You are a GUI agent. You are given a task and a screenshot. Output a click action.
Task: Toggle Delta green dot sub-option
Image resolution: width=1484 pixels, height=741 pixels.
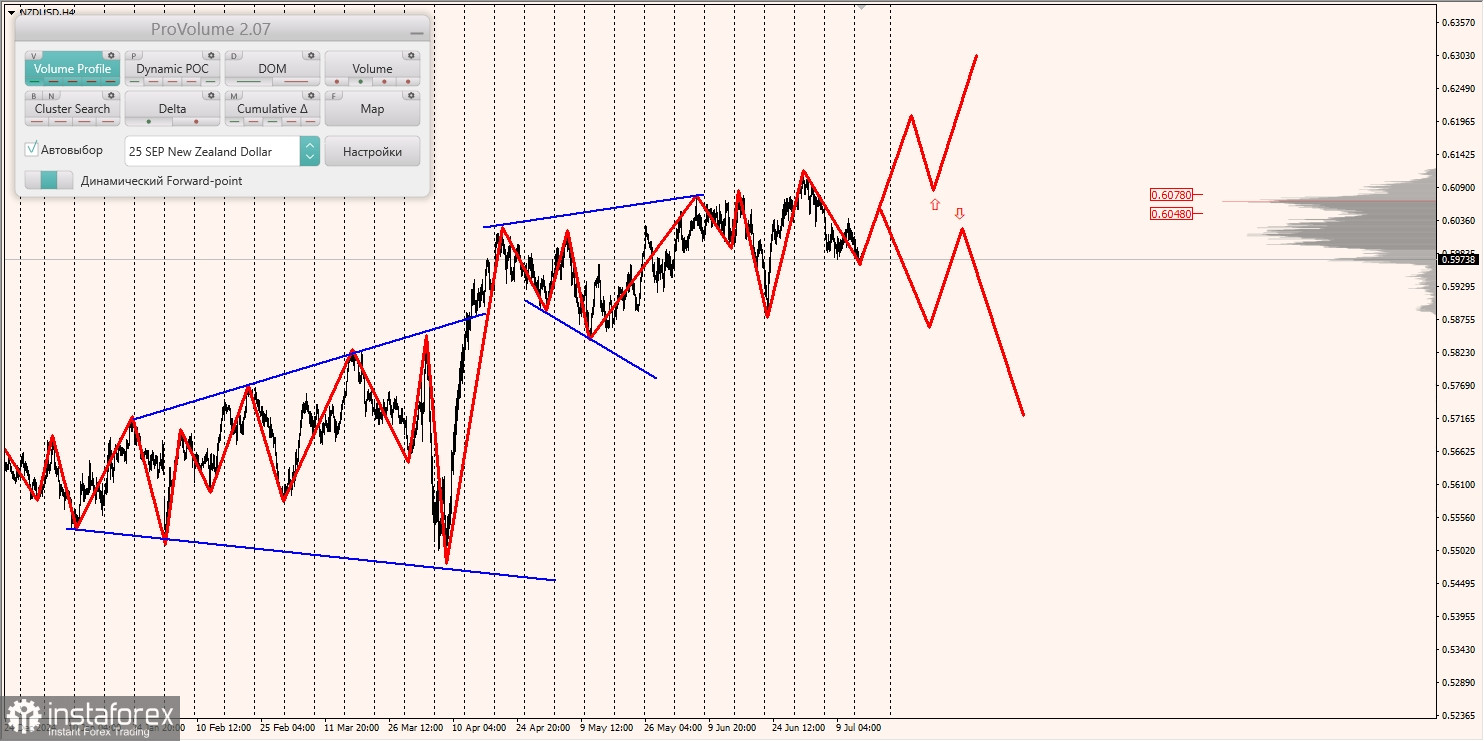pyautogui.click(x=149, y=121)
